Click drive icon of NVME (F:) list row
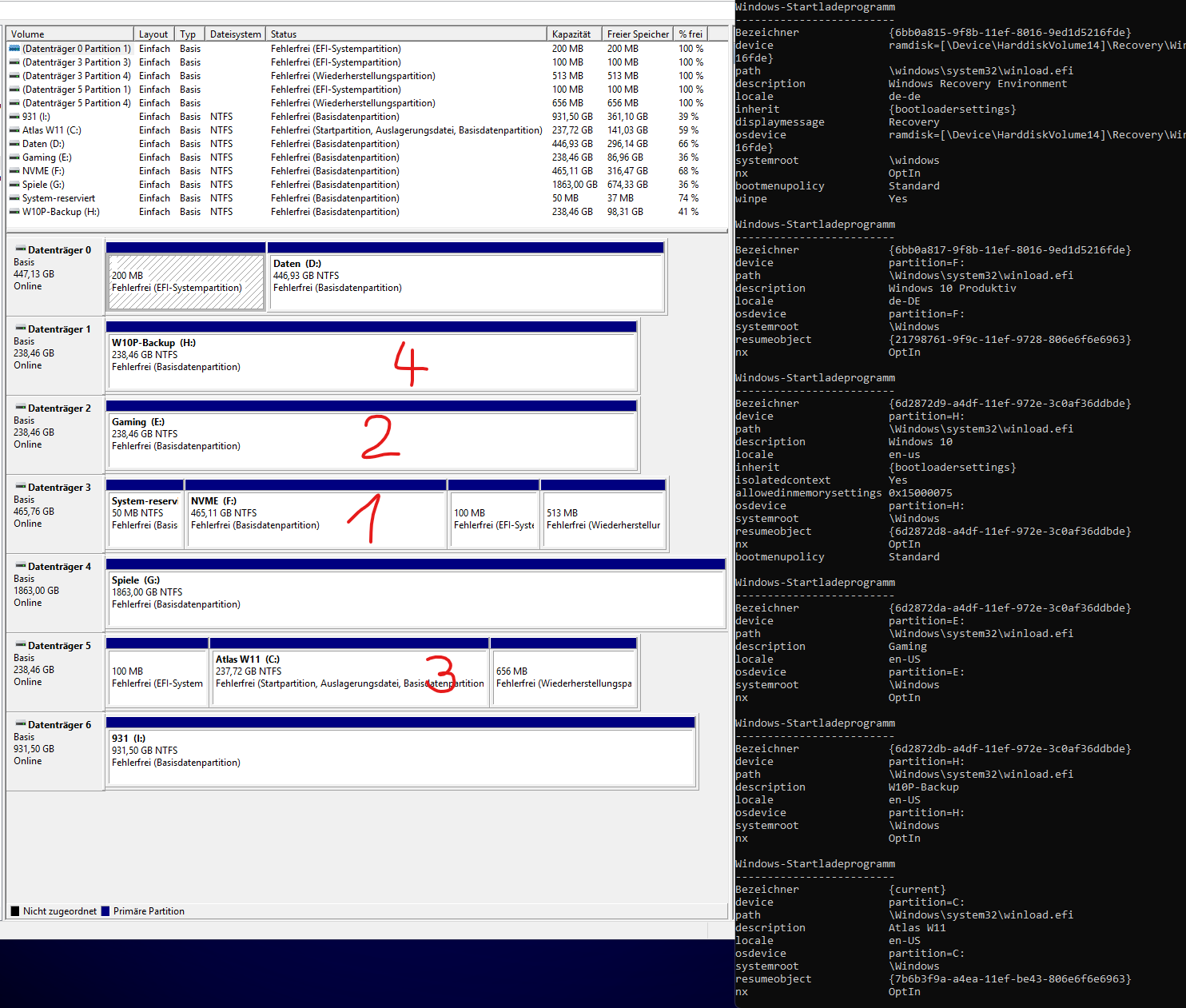The width and height of the screenshot is (1186, 1008). (x=14, y=171)
